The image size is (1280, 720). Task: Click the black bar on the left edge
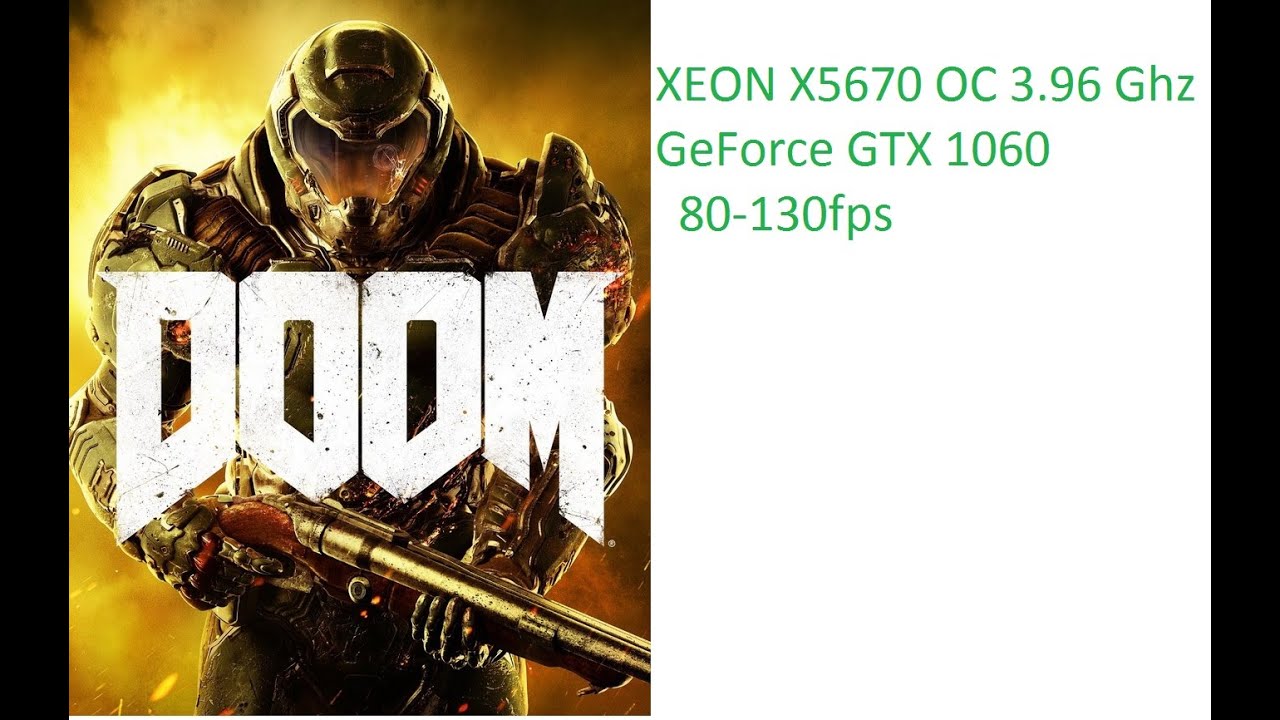pos(34,360)
